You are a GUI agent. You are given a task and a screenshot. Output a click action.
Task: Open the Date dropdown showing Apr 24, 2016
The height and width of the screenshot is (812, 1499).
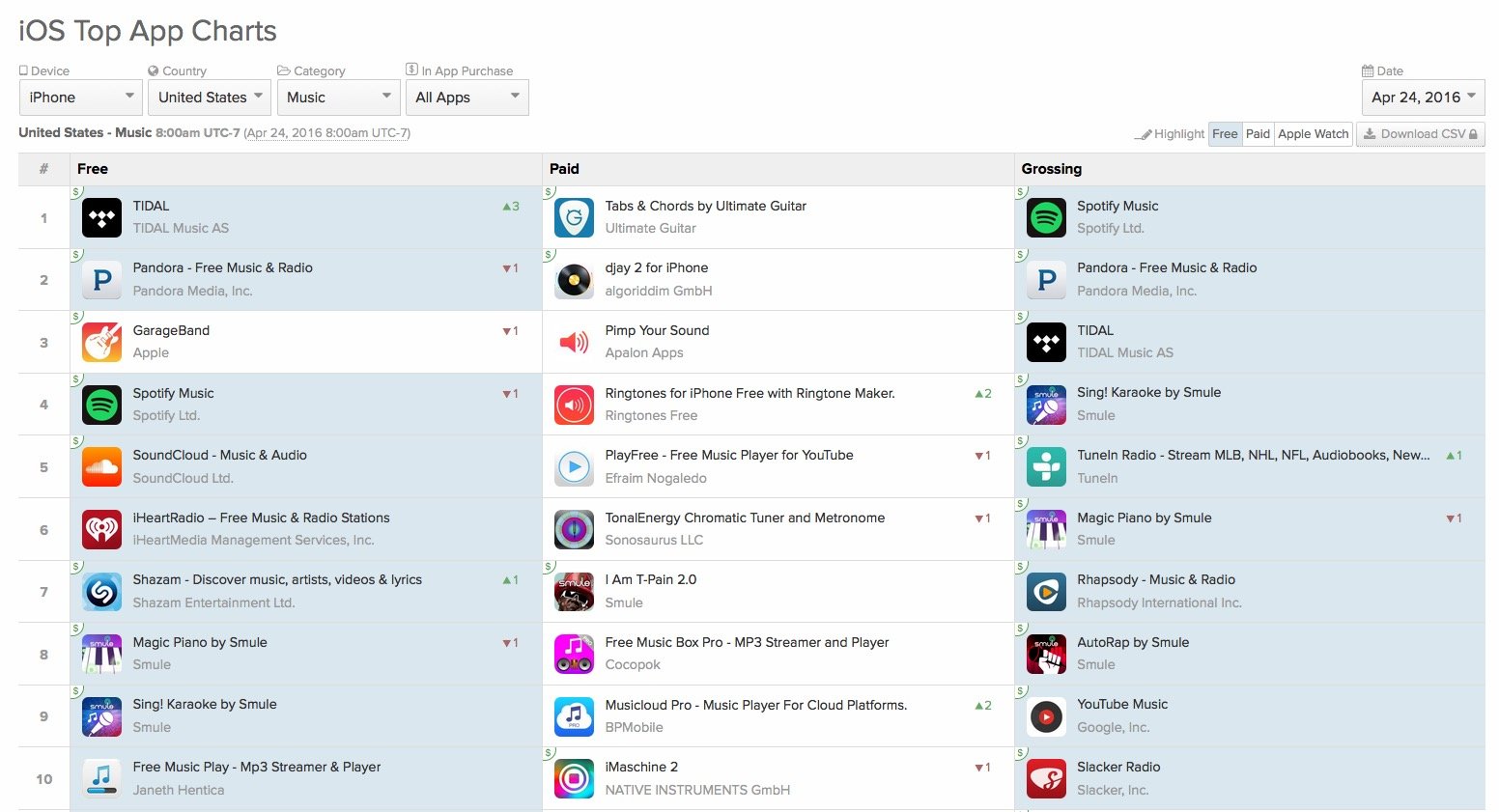[1423, 98]
